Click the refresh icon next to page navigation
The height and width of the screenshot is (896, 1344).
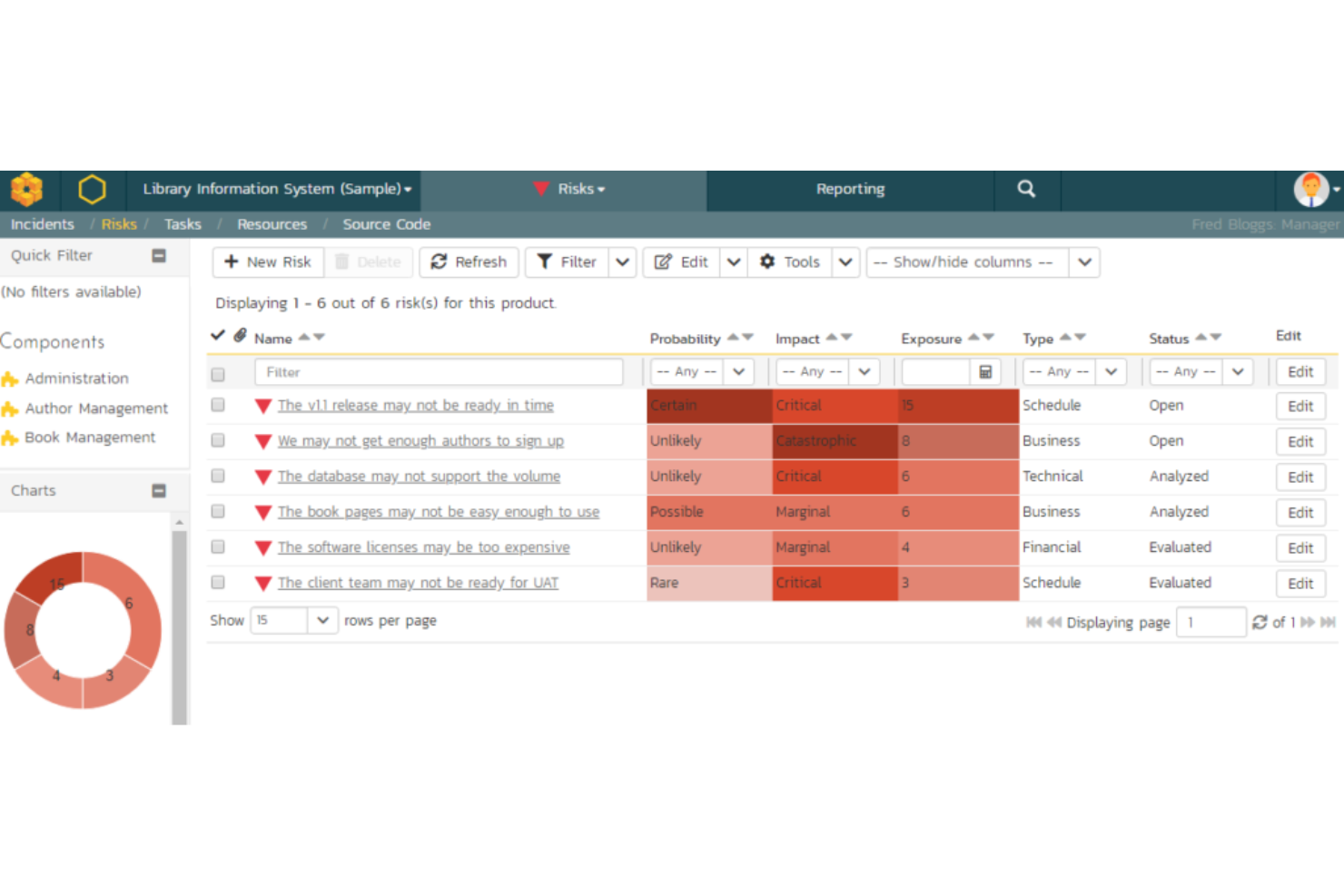(1260, 622)
